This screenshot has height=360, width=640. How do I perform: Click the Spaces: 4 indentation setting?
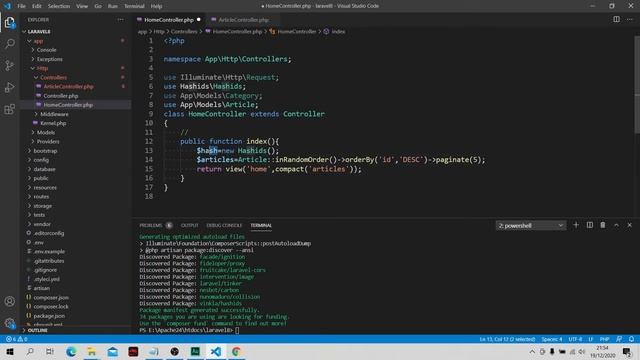(551, 339)
